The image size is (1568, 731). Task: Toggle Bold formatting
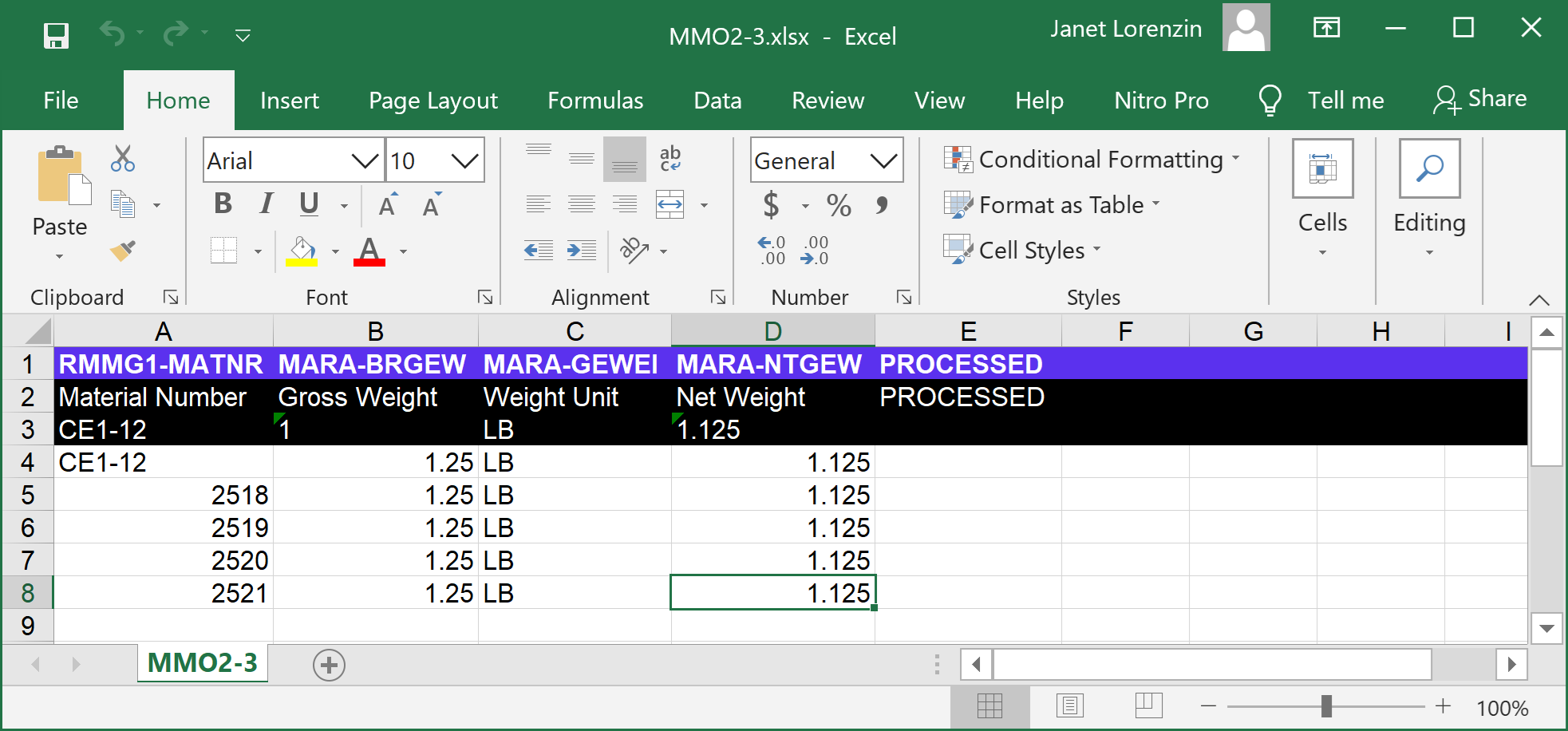(223, 204)
